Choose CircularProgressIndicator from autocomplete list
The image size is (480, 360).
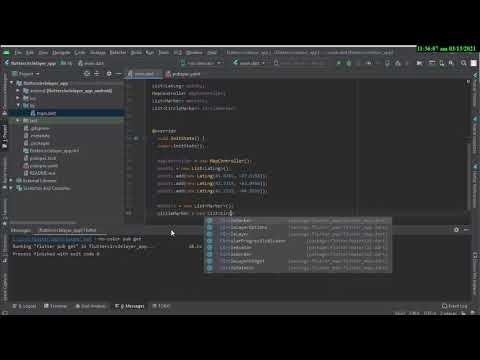(x=298, y=241)
